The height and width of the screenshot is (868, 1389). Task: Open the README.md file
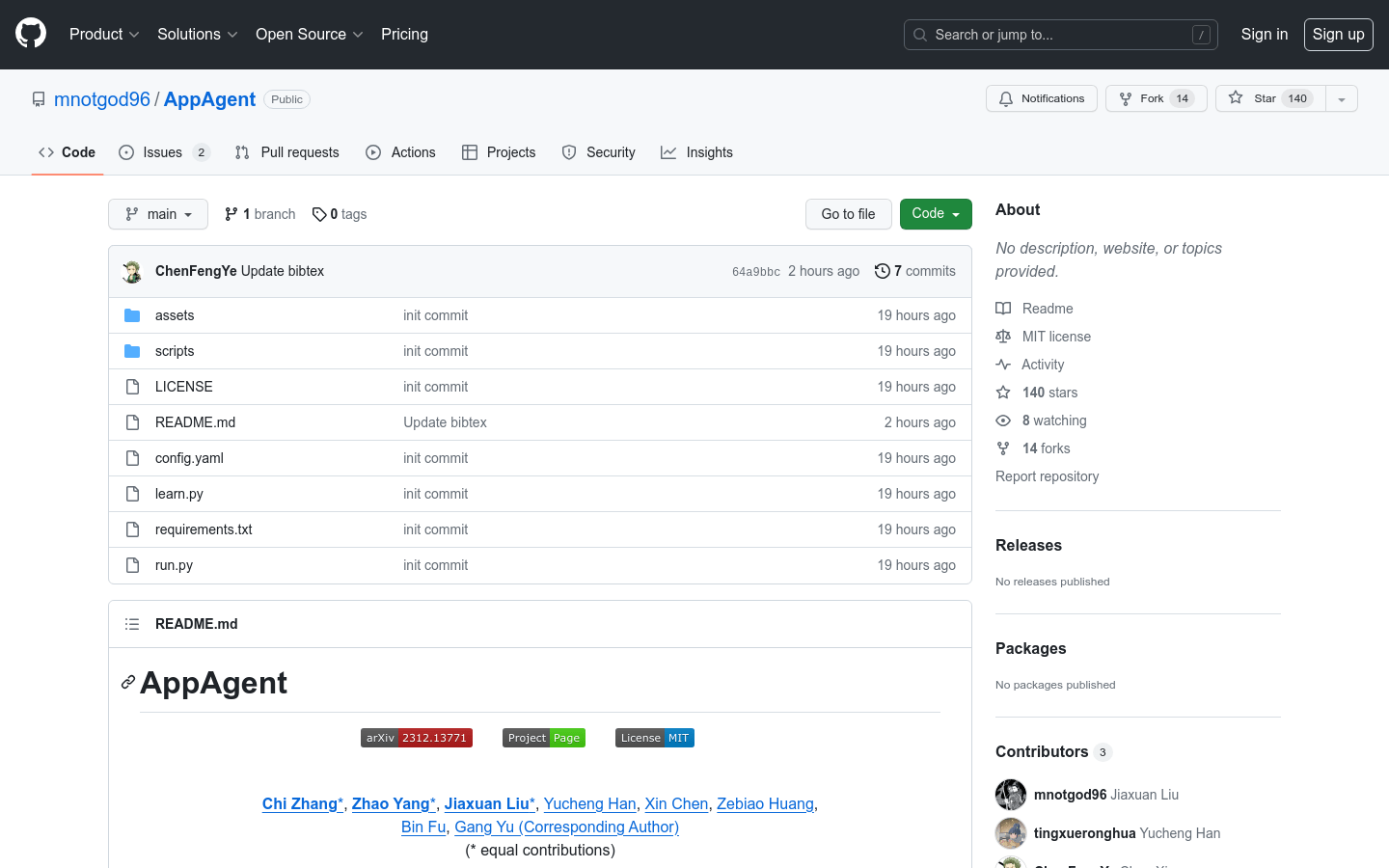coord(196,422)
